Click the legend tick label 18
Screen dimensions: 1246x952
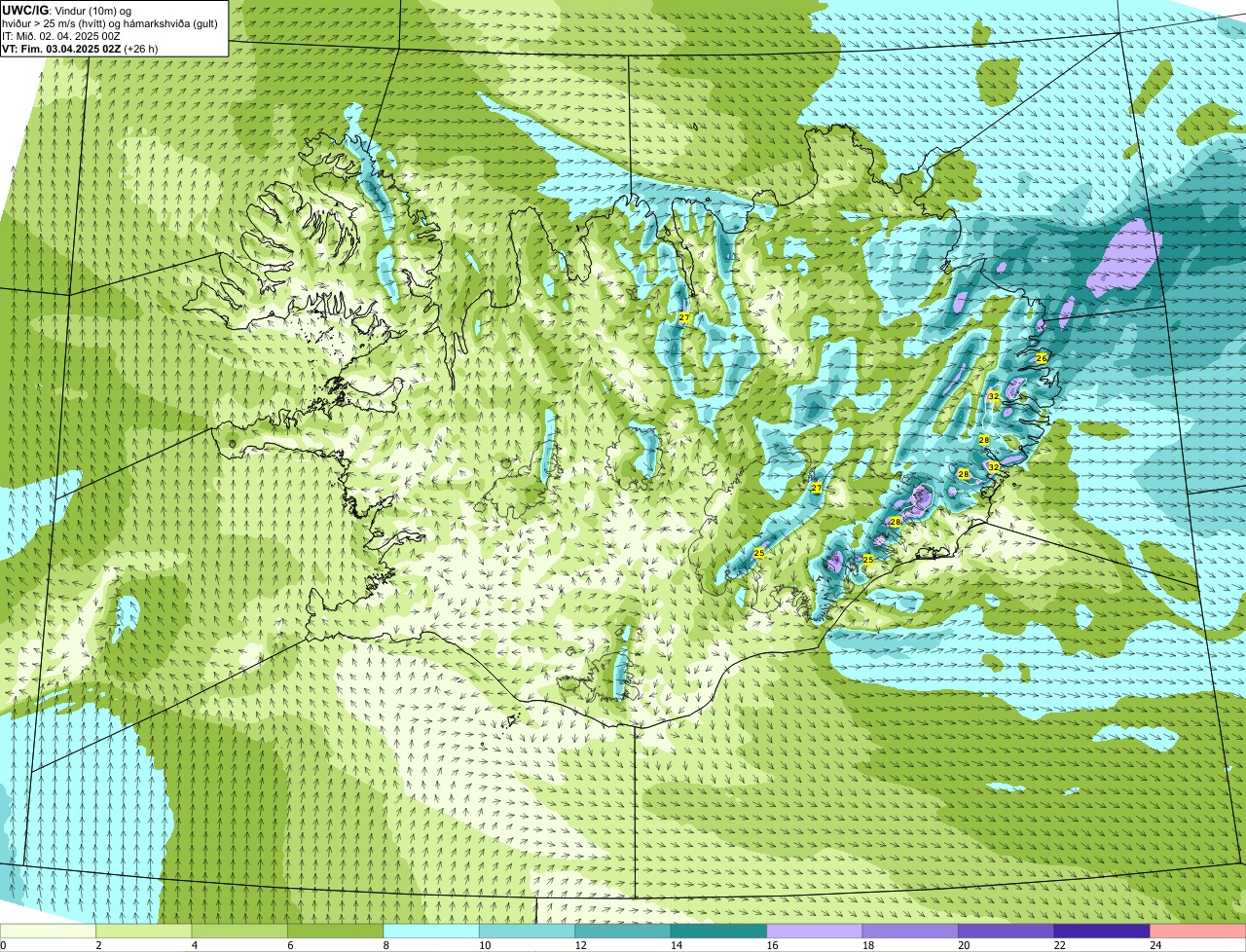click(868, 945)
